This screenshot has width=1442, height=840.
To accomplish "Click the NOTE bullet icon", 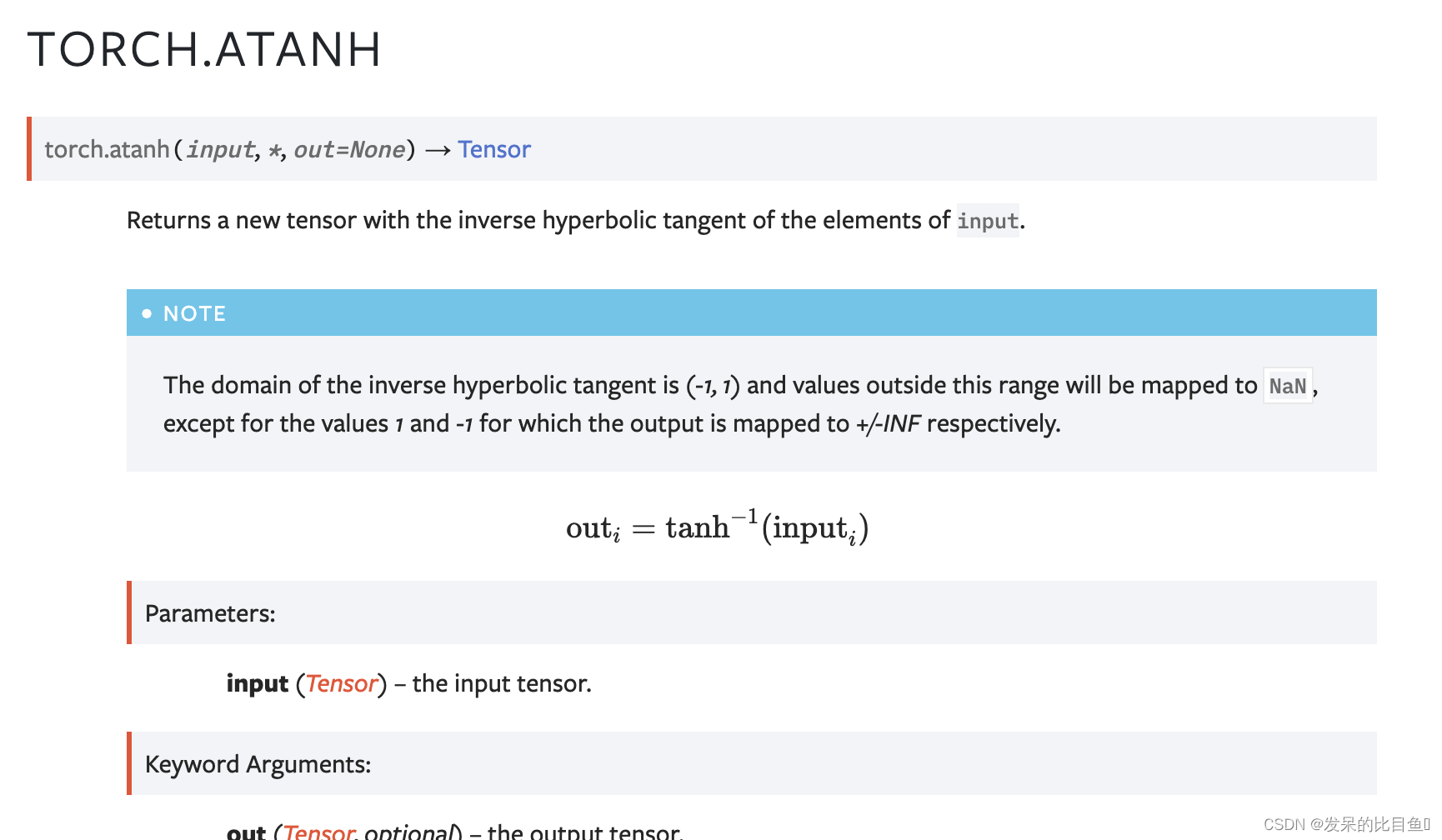I will pos(147,313).
